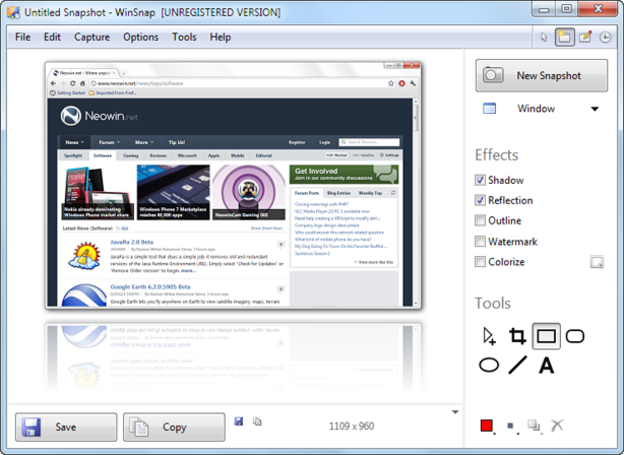Open the line width selector
This screenshot has width=624, height=455.
click(511, 426)
